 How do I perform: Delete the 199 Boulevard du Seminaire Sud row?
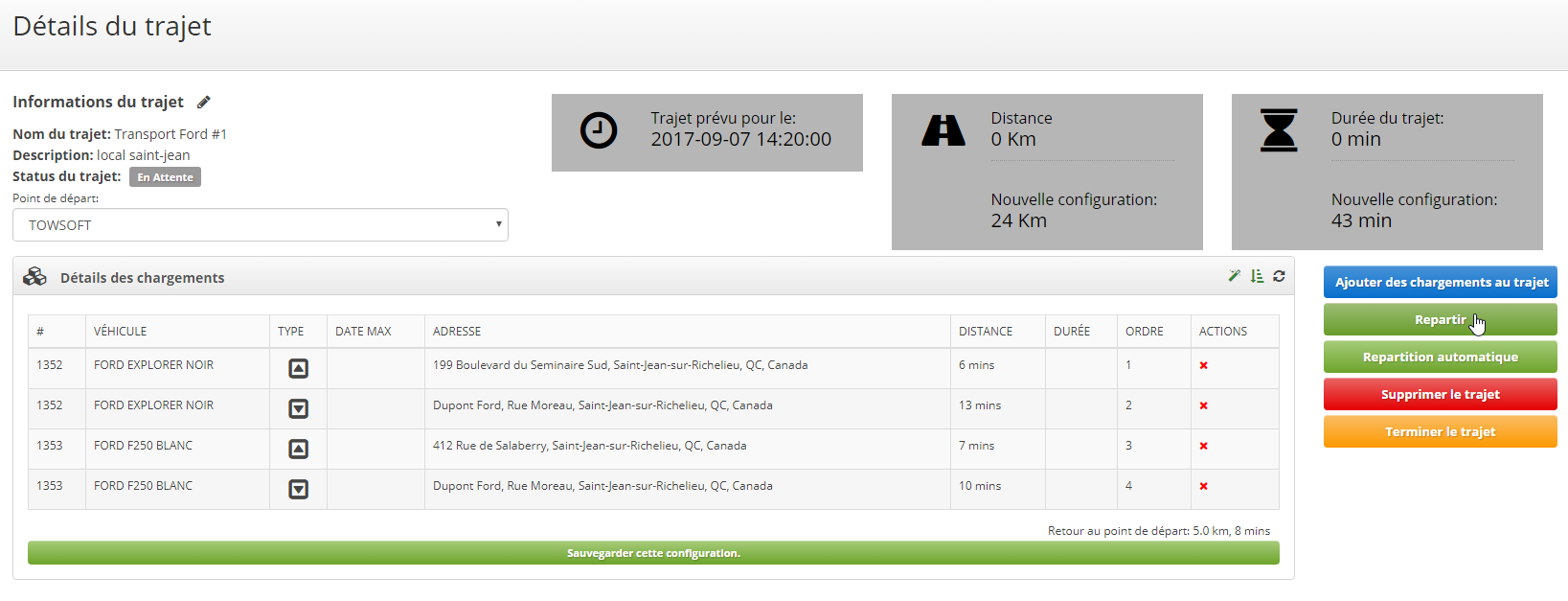point(1203,365)
